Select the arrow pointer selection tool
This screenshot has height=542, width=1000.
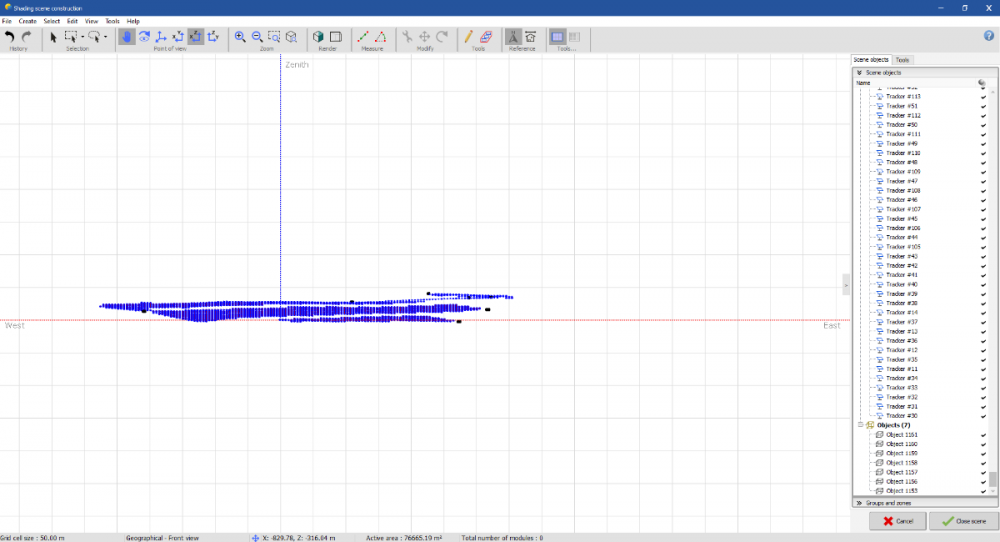coord(54,37)
